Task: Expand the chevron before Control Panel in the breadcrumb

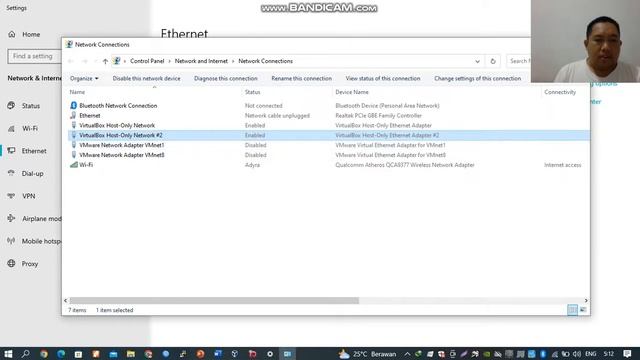Action: [125, 61]
